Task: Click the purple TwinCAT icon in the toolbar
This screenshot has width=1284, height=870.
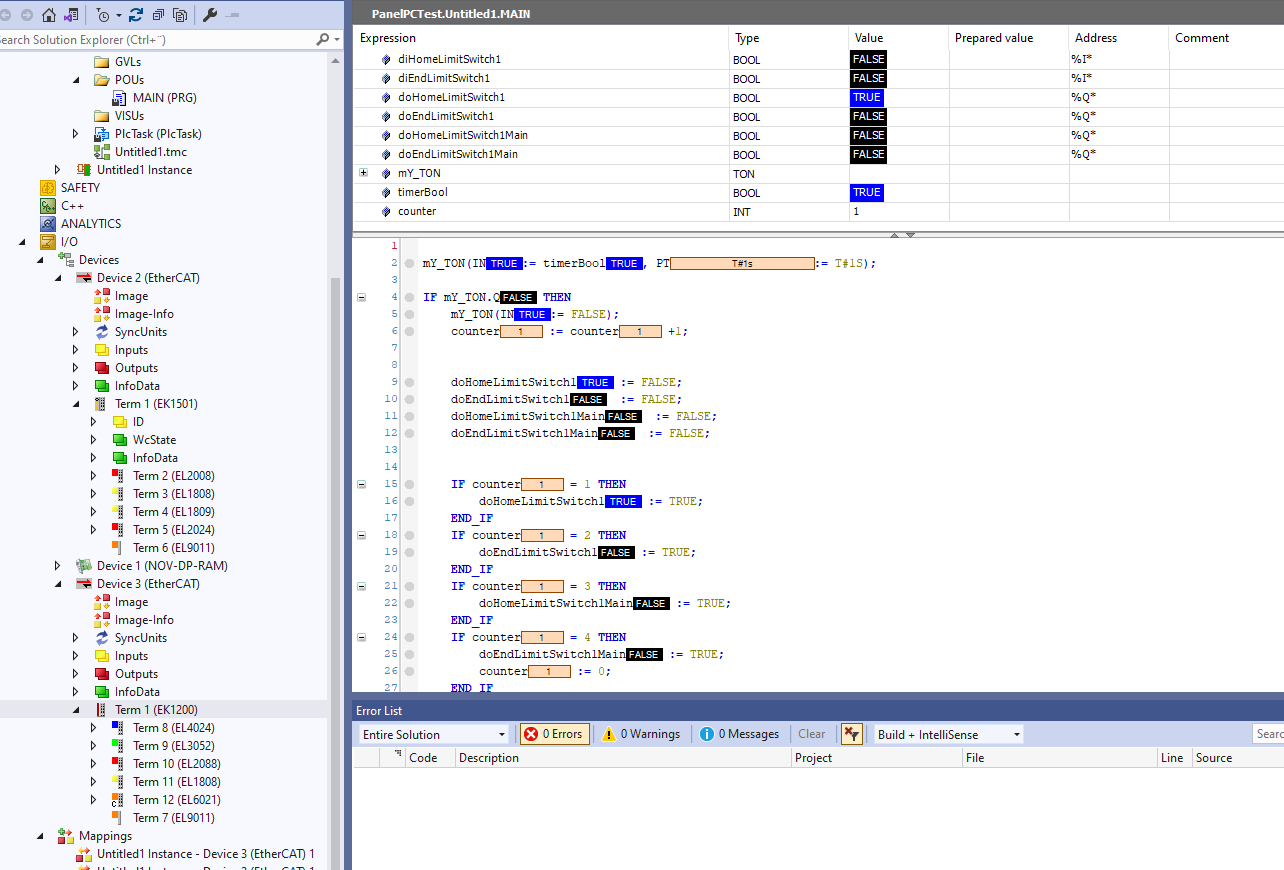Action: (70, 15)
